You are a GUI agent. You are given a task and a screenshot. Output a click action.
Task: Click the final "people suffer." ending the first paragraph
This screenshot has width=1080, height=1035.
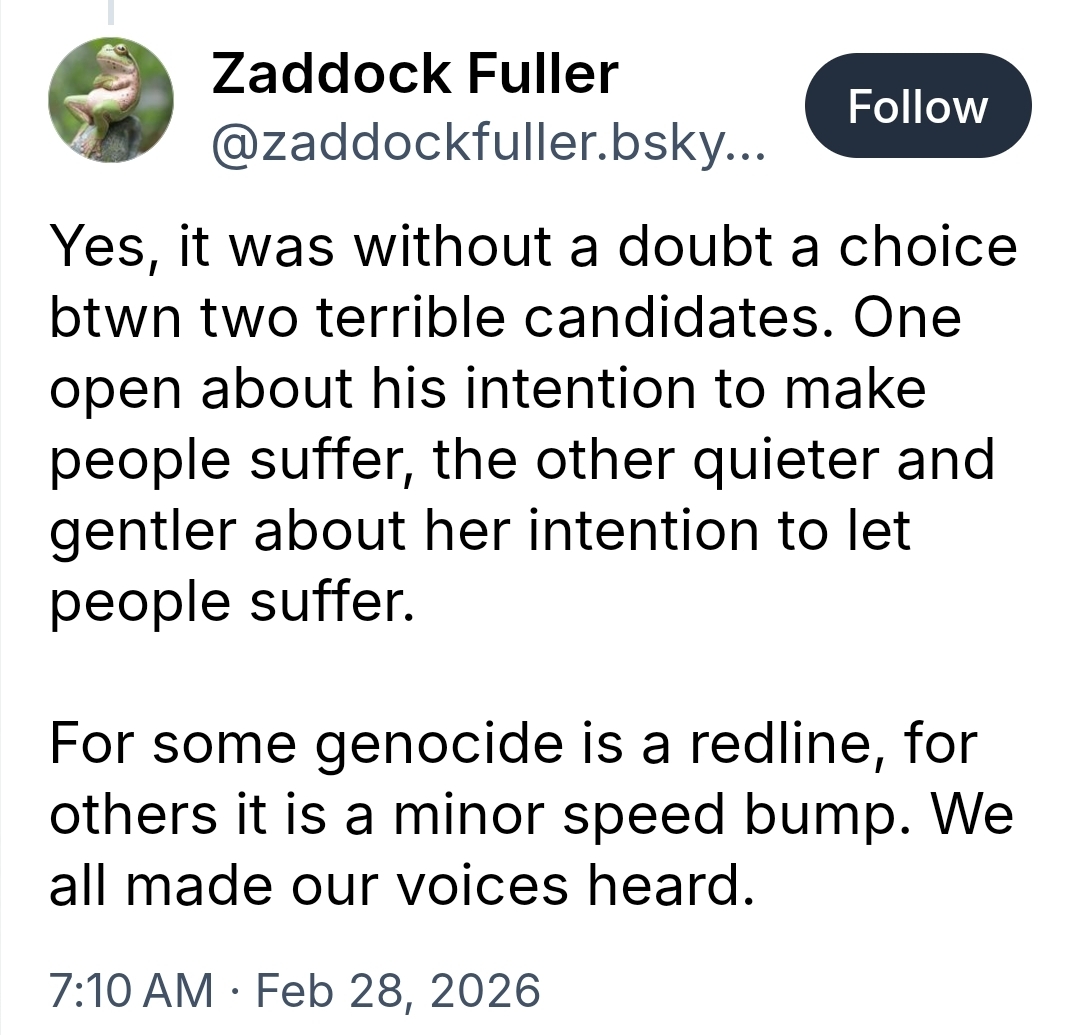click(x=231, y=602)
